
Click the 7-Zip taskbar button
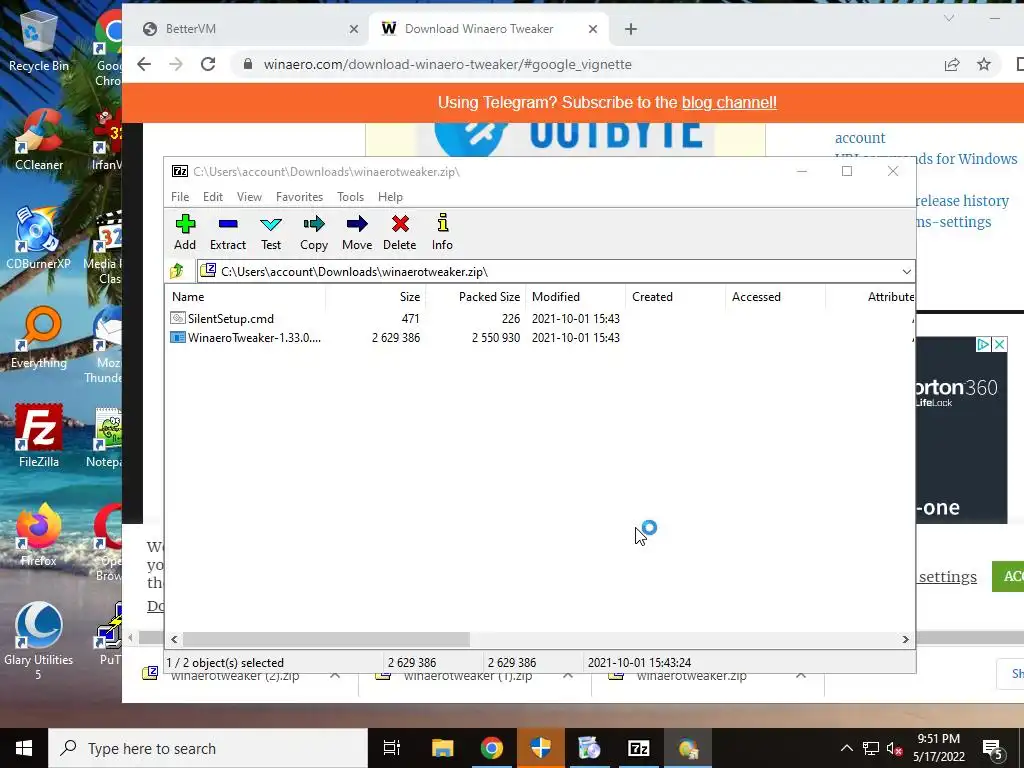(638, 748)
